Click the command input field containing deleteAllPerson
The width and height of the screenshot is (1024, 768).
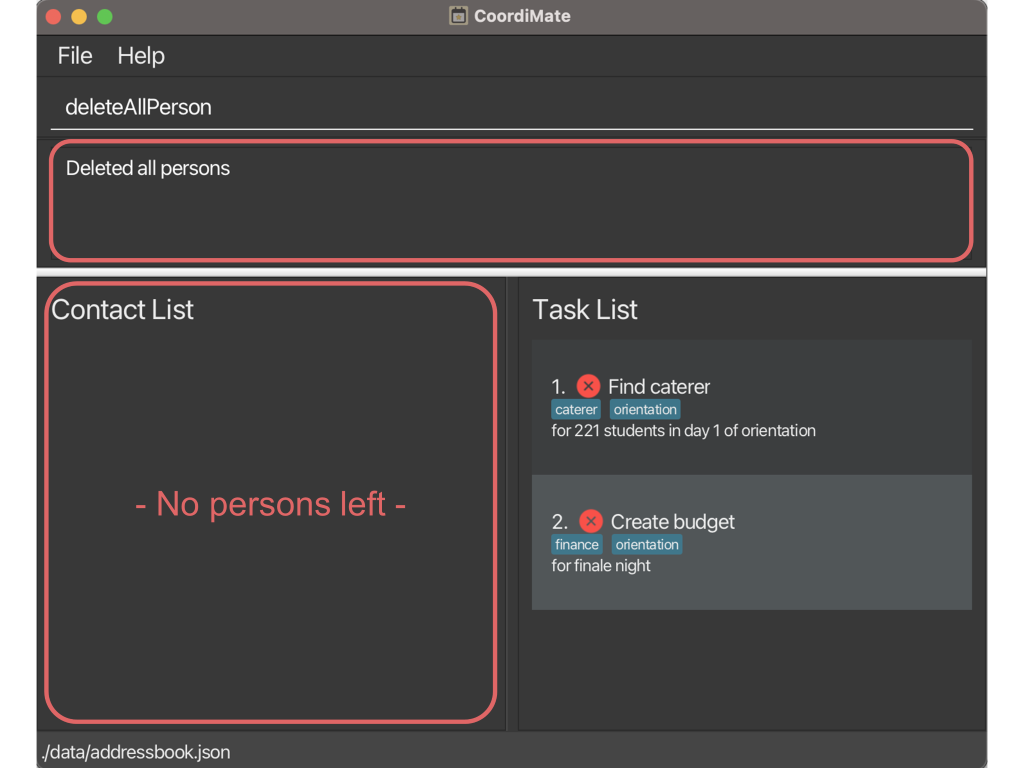click(510, 108)
